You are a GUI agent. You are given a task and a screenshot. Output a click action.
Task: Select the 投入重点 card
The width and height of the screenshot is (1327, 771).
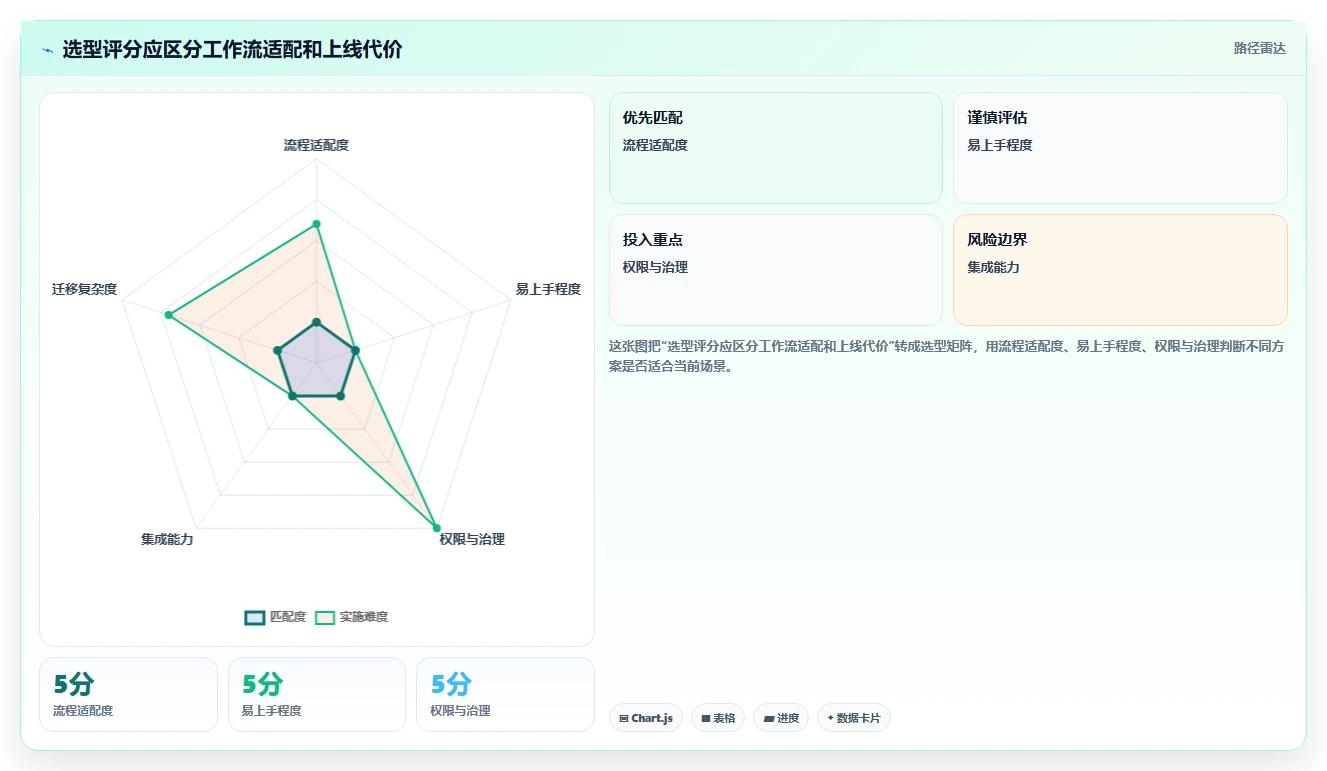[x=776, y=270]
